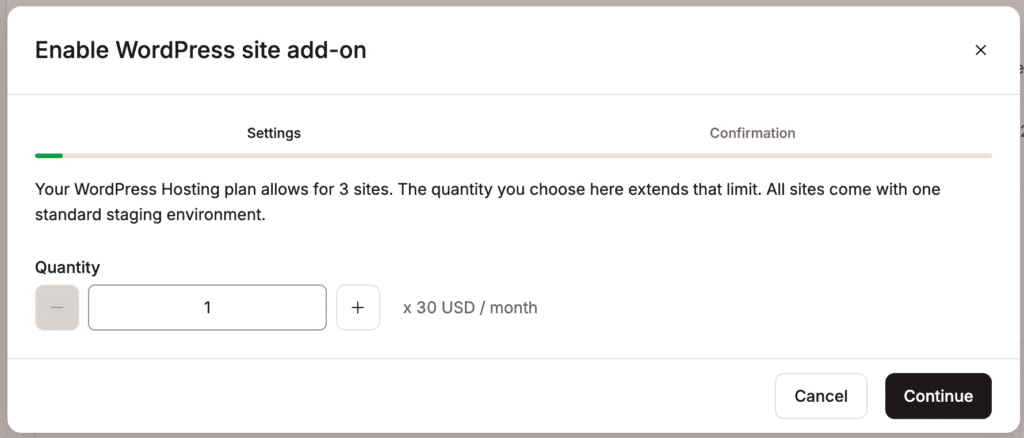Focus the Quantity field showing 1
This screenshot has height=438, width=1024.
(207, 307)
